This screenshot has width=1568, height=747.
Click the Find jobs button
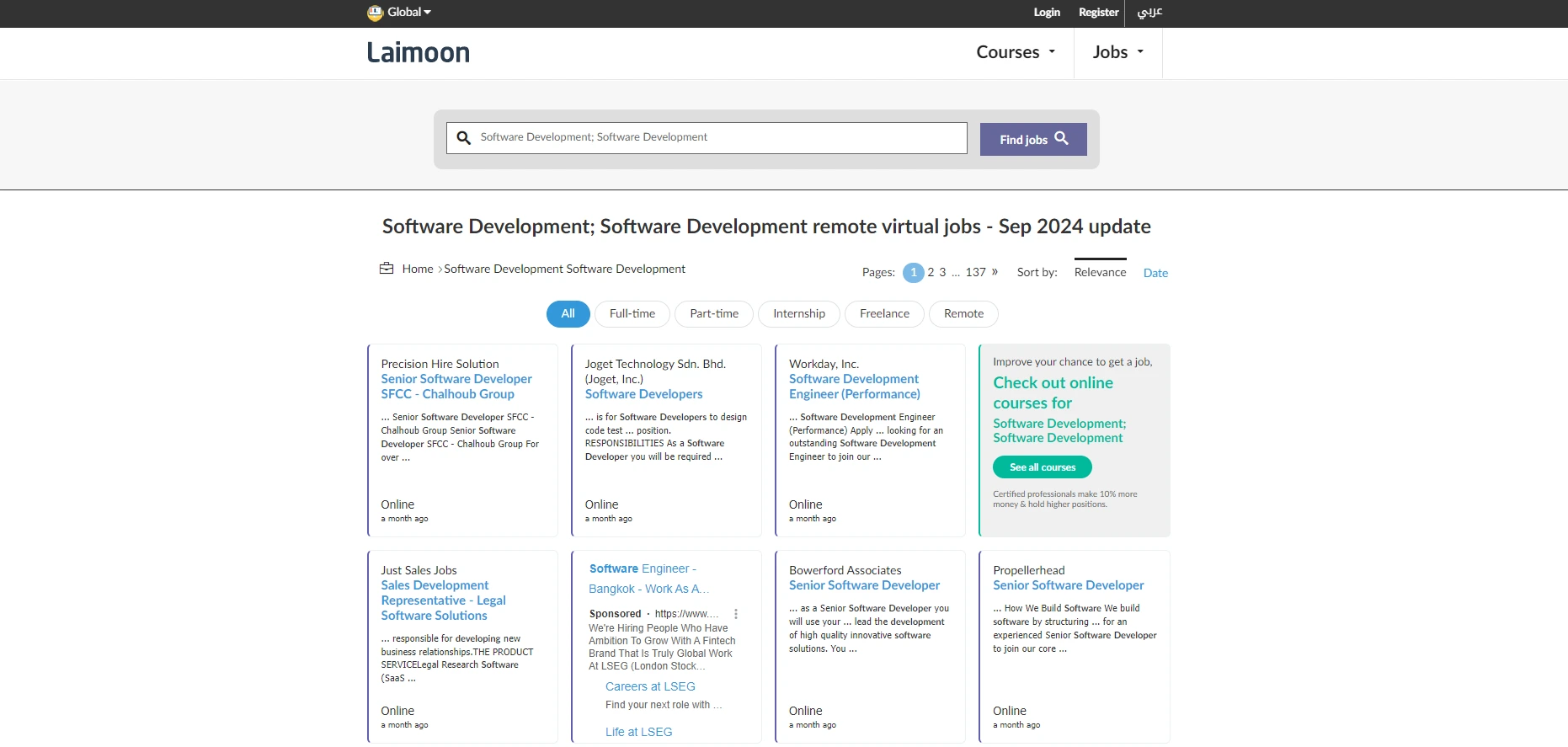[x=1033, y=140]
